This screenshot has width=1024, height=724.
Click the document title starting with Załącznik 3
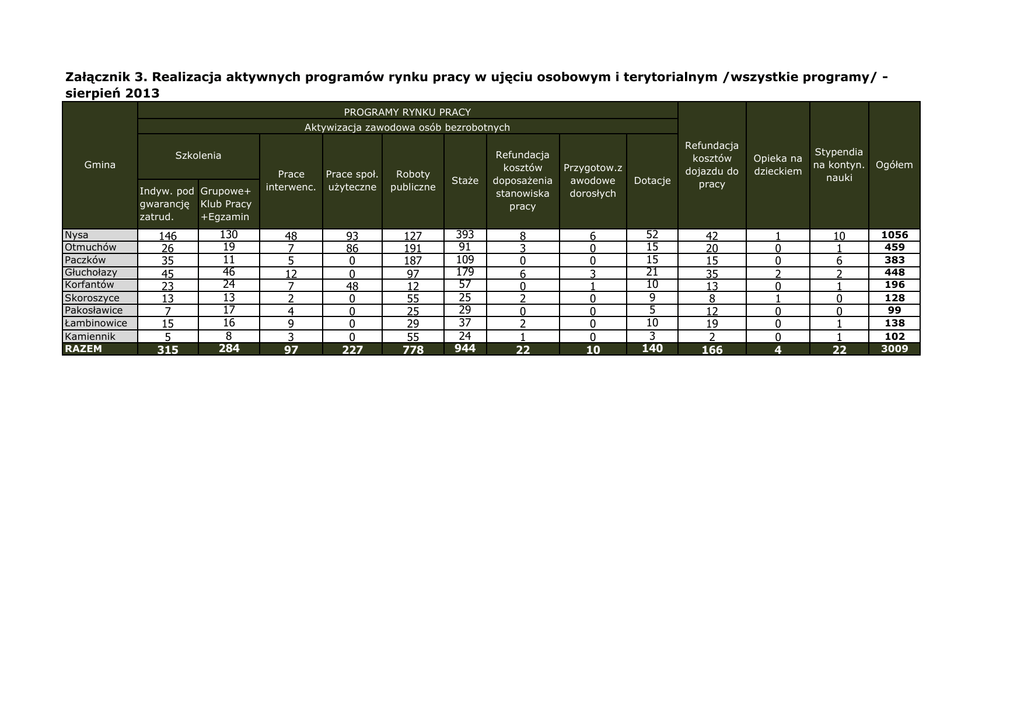coord(475,84)
